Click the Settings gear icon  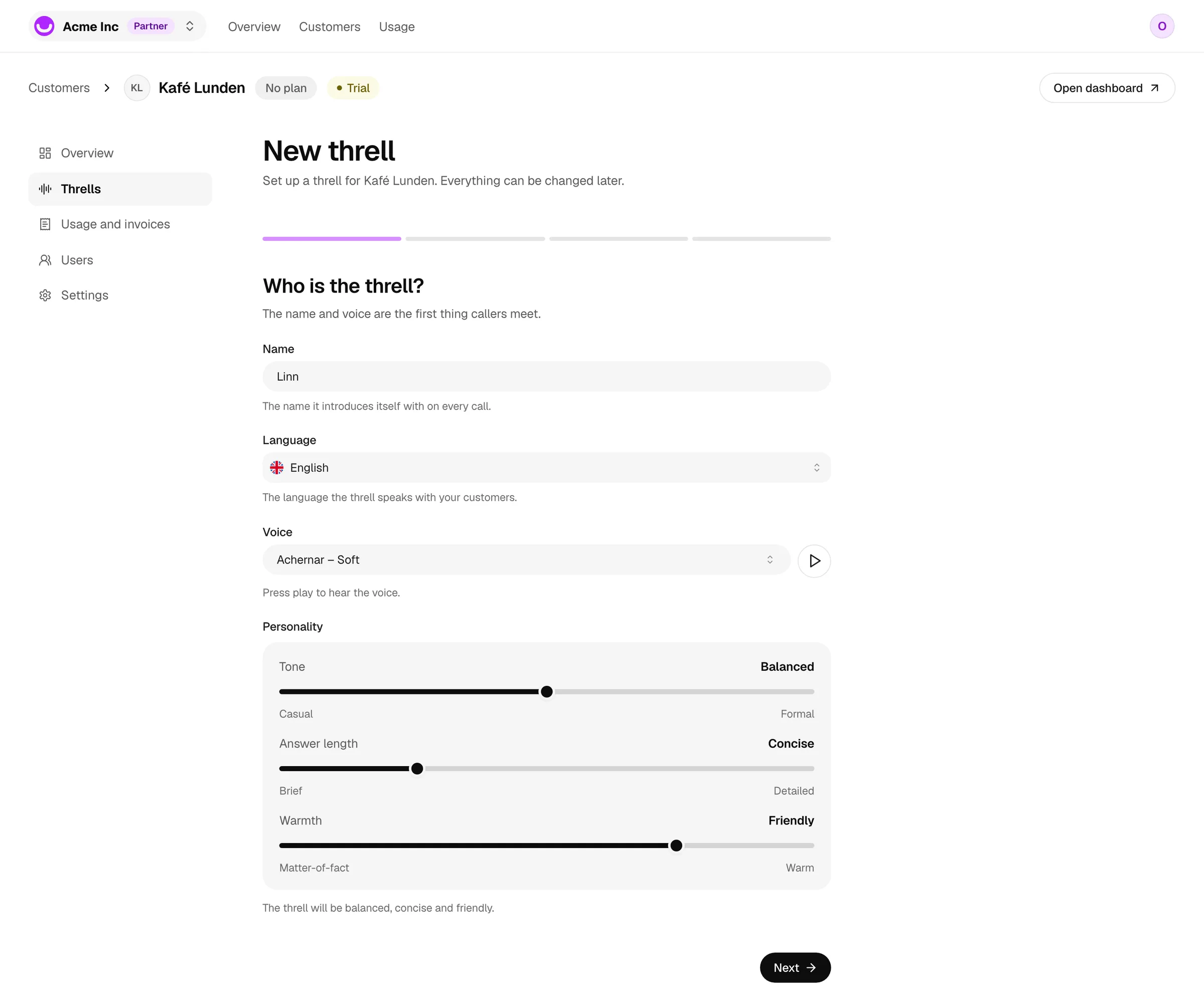coord(45,295)
